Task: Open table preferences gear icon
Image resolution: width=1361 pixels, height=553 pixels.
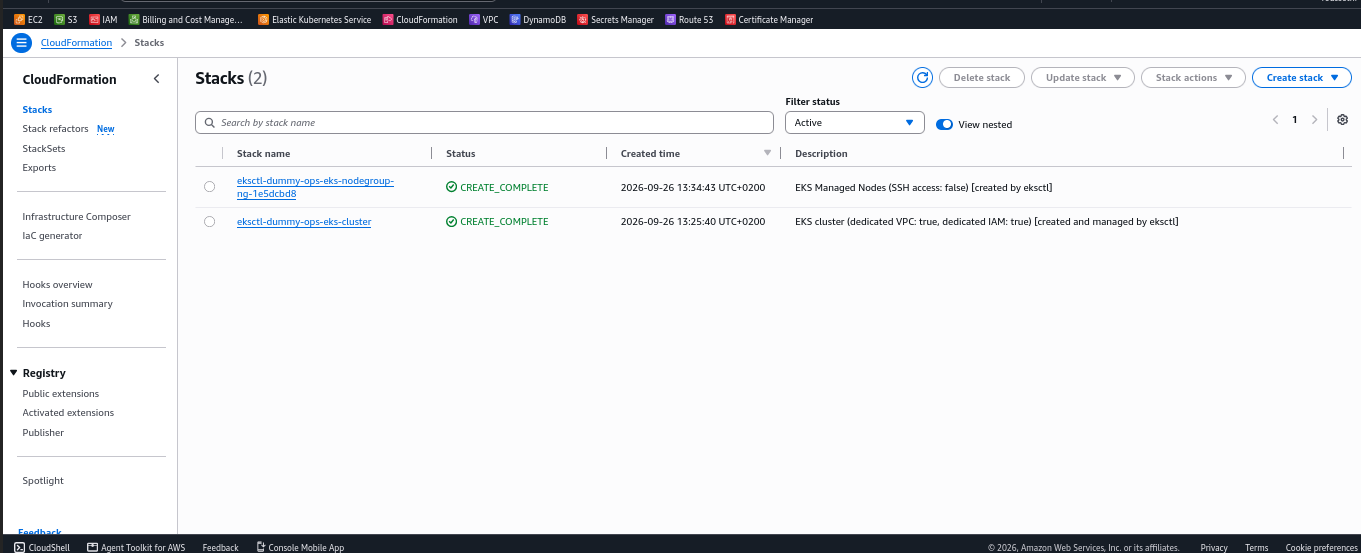Action: (x=1342, y=119)
